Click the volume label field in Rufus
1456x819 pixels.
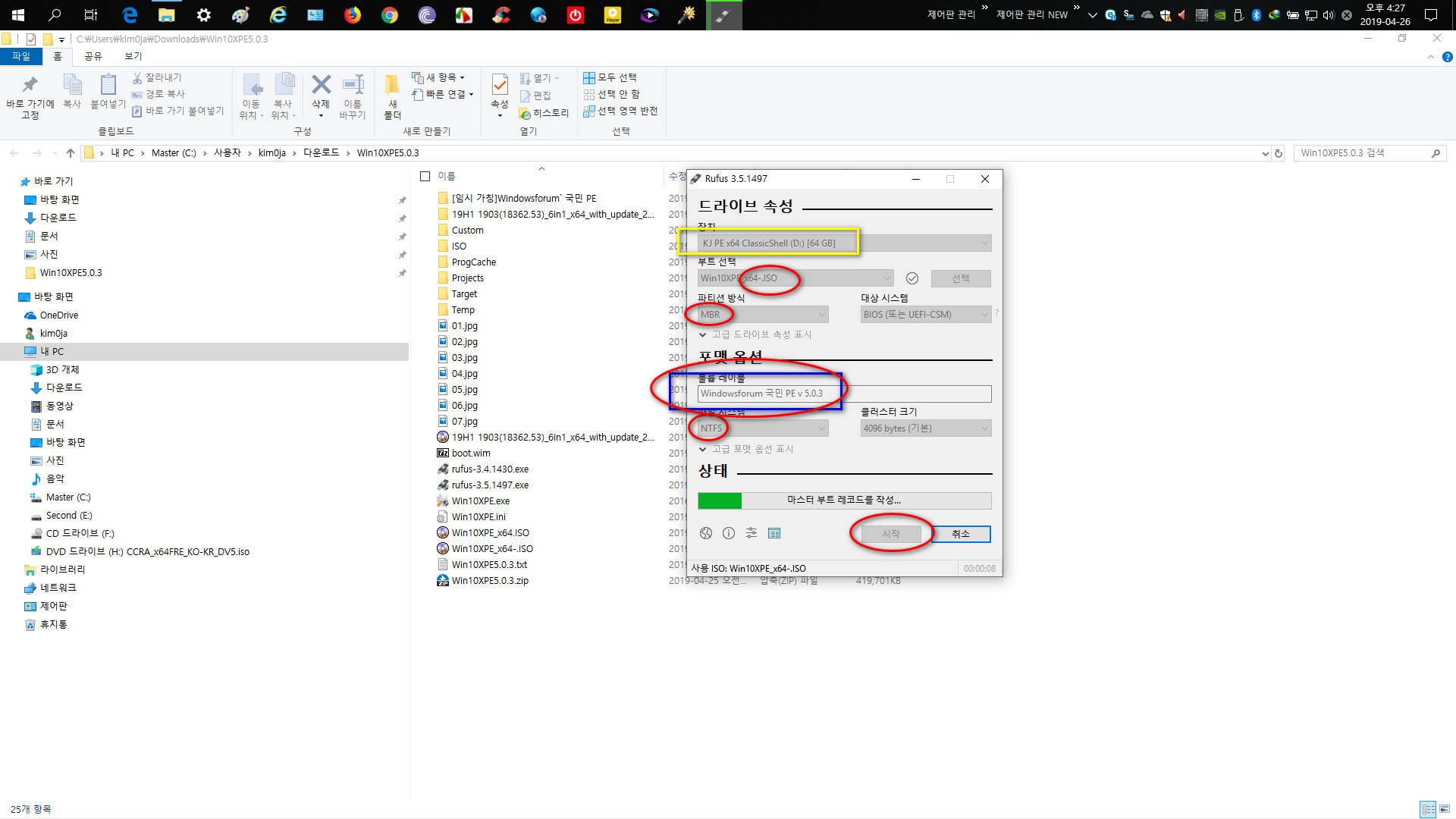click(x=845, y=394)
